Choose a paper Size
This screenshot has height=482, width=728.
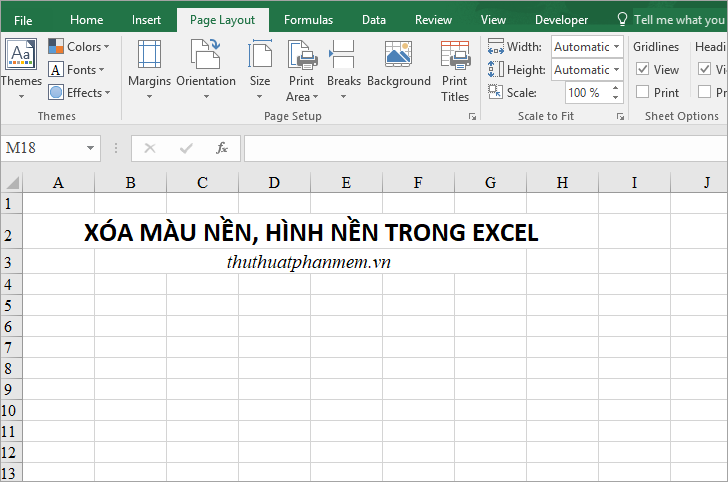[260, 70]
